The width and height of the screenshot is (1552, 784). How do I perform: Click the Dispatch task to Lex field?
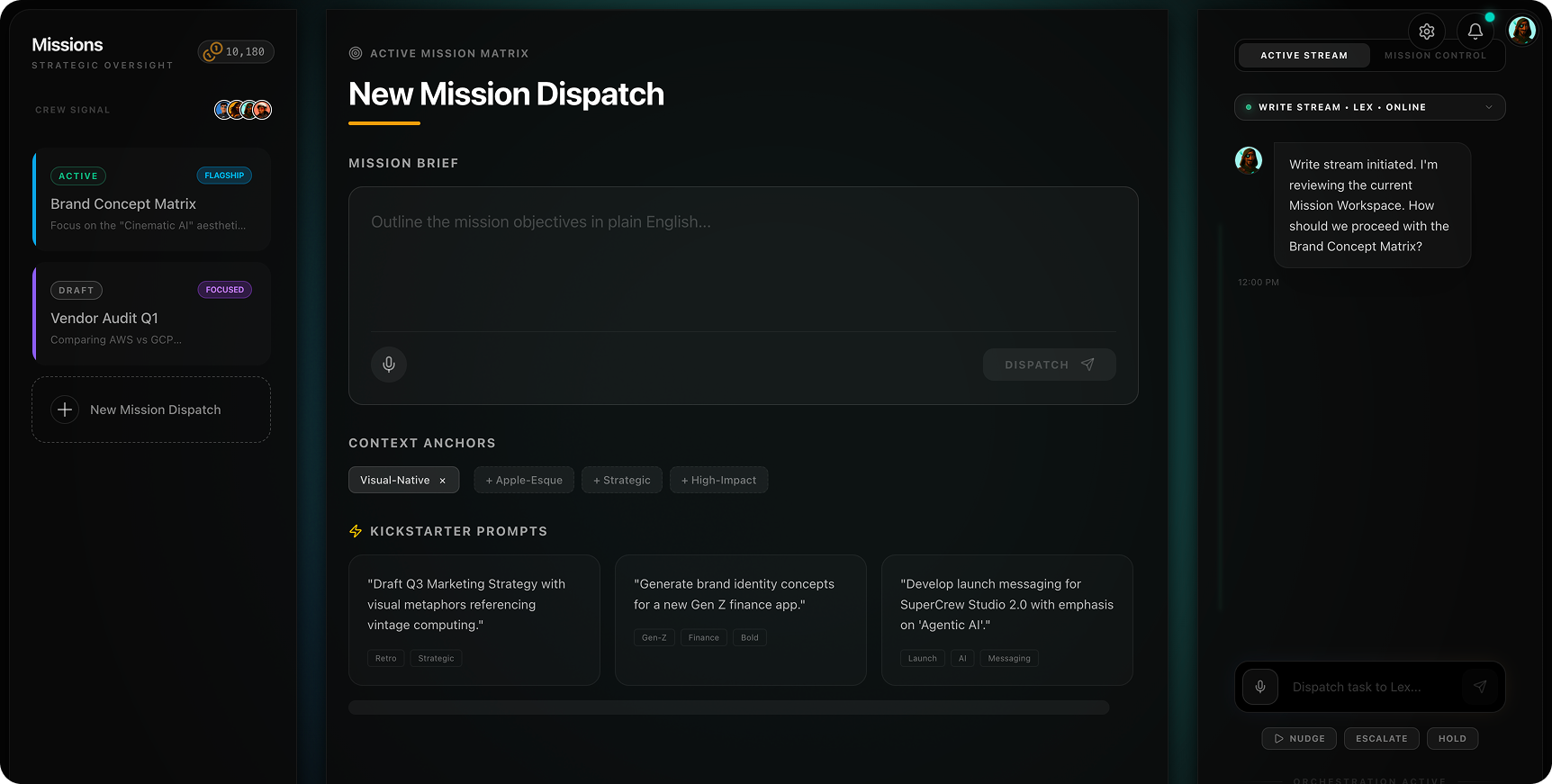(1368, 687)
